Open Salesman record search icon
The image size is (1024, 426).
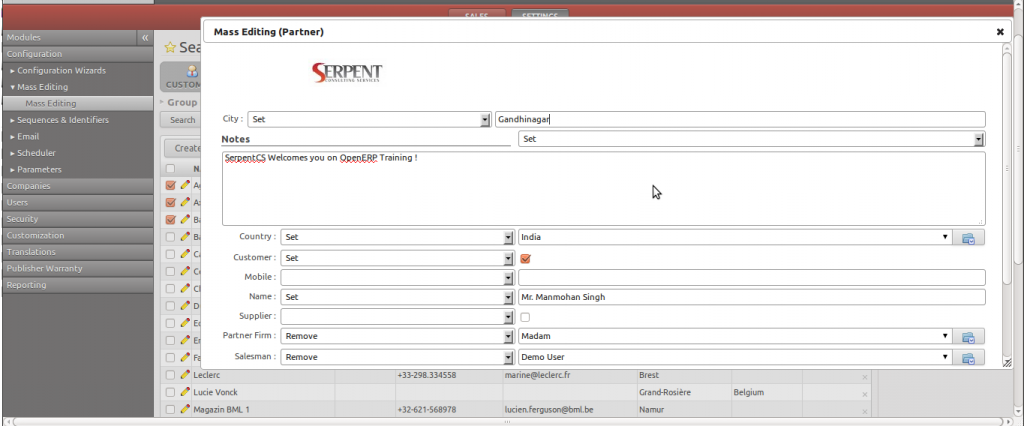(x=968, y=357)
